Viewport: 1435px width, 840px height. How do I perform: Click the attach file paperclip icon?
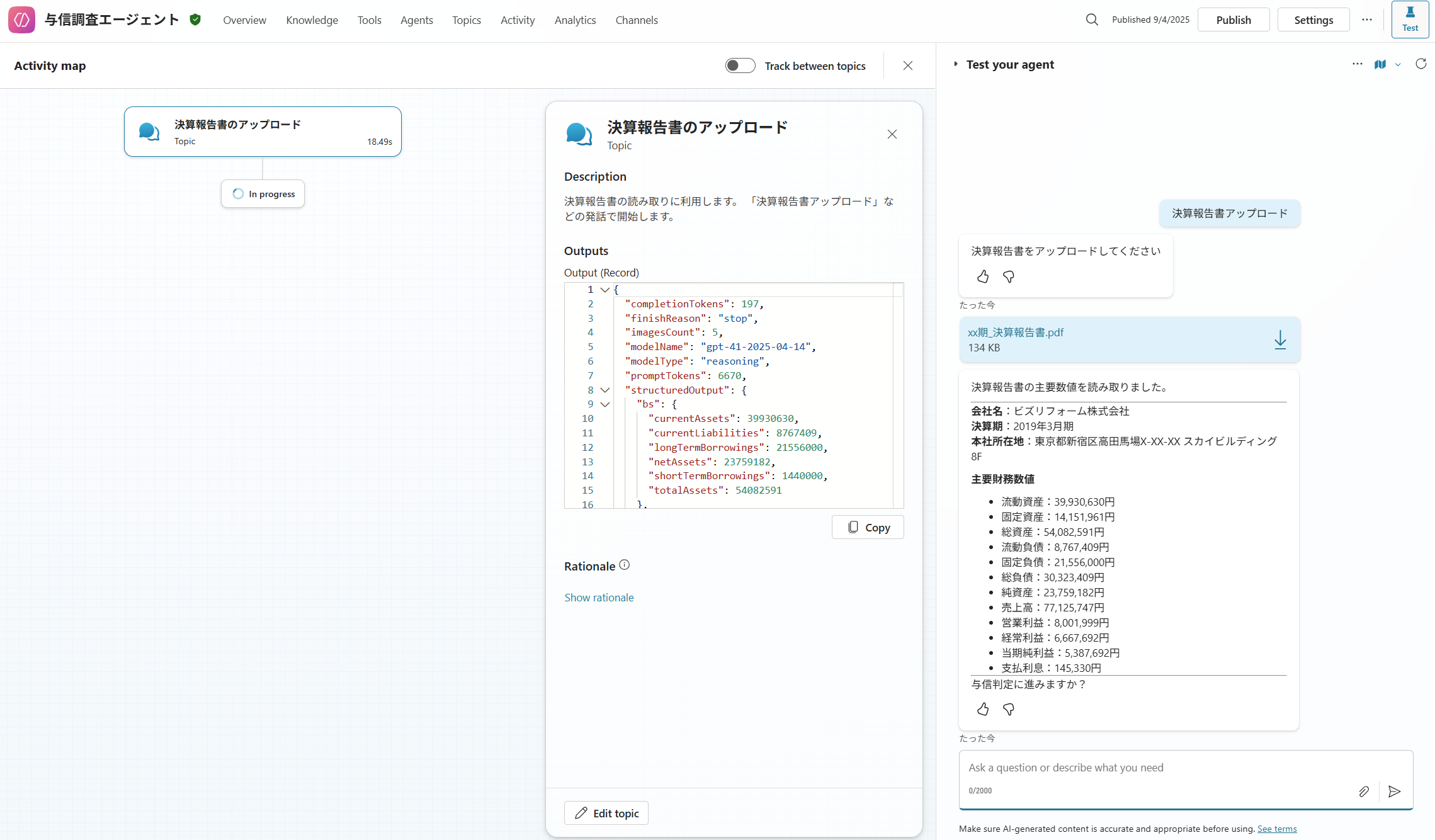[x=1363, y=792]
